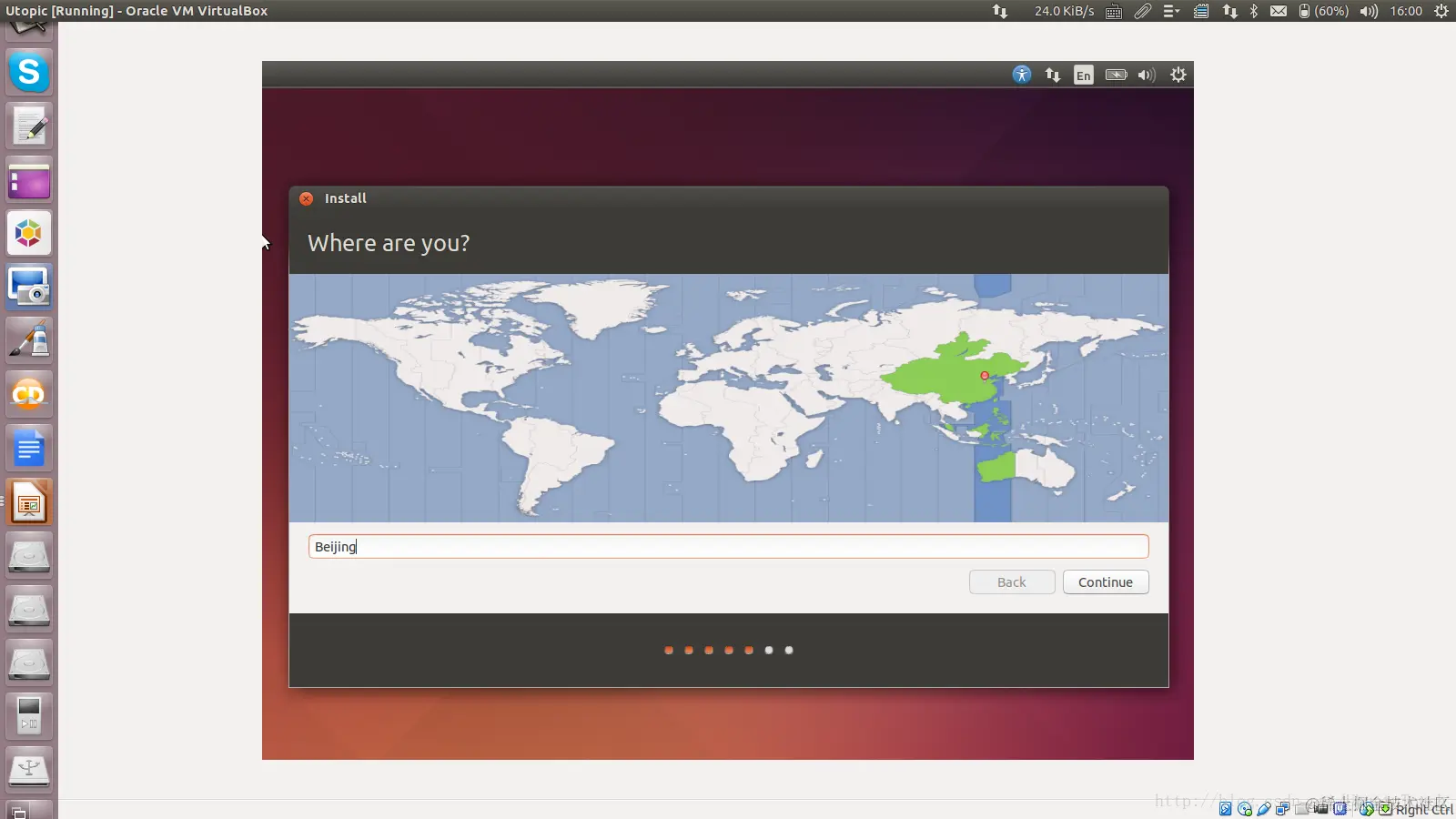The width and height of the screenshot is (1456, 819).
Task: Open the guest sound volume indicator
Action: pos(1147,75)
